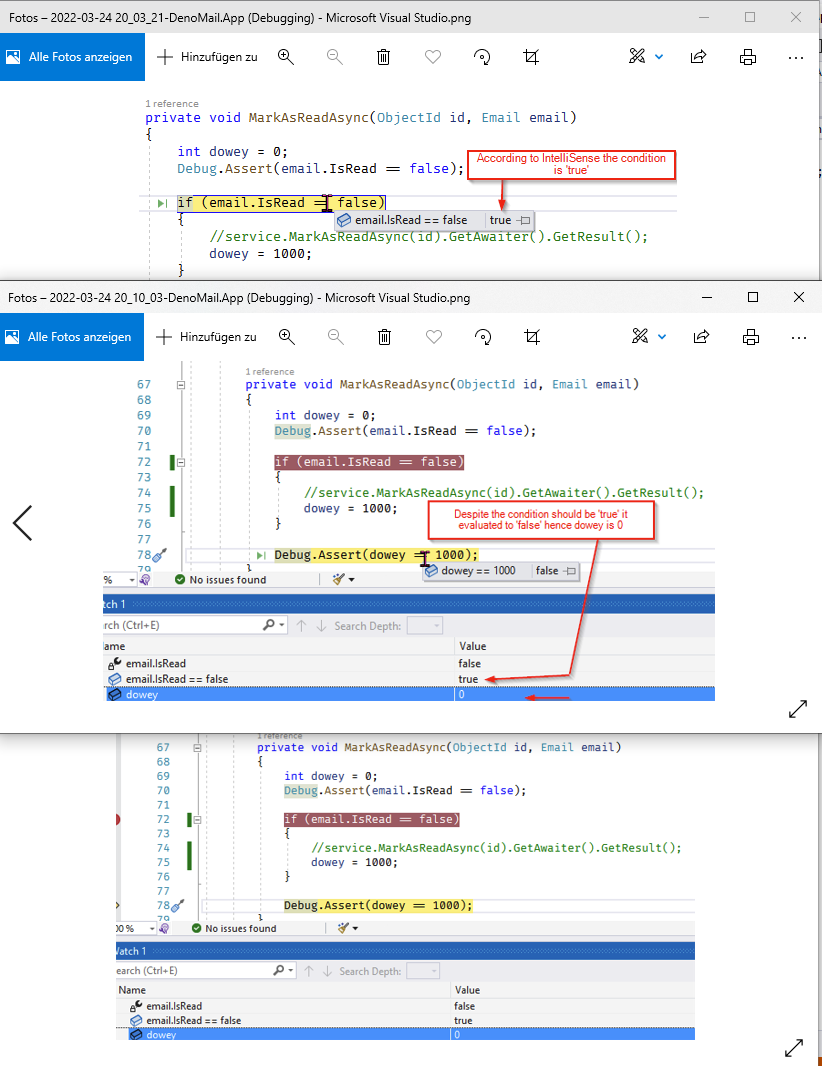Share the photo from the 20_03_21 window
This screenshot has height=1066, width=822.
(699, 57)
